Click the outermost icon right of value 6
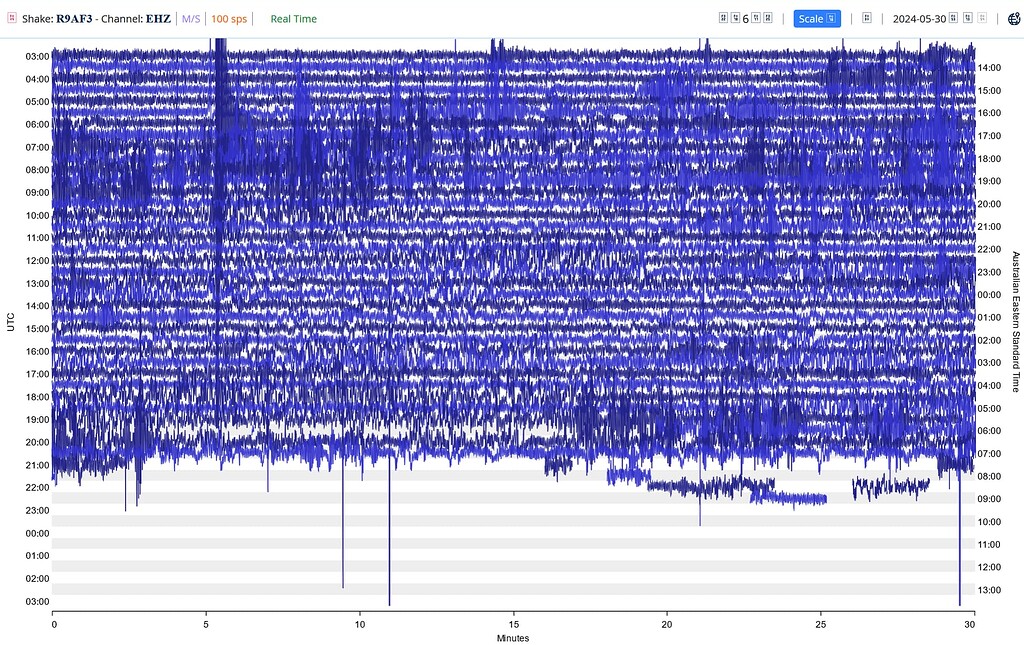This screenshot has height=645, width=1024. (x=768, y=18)
